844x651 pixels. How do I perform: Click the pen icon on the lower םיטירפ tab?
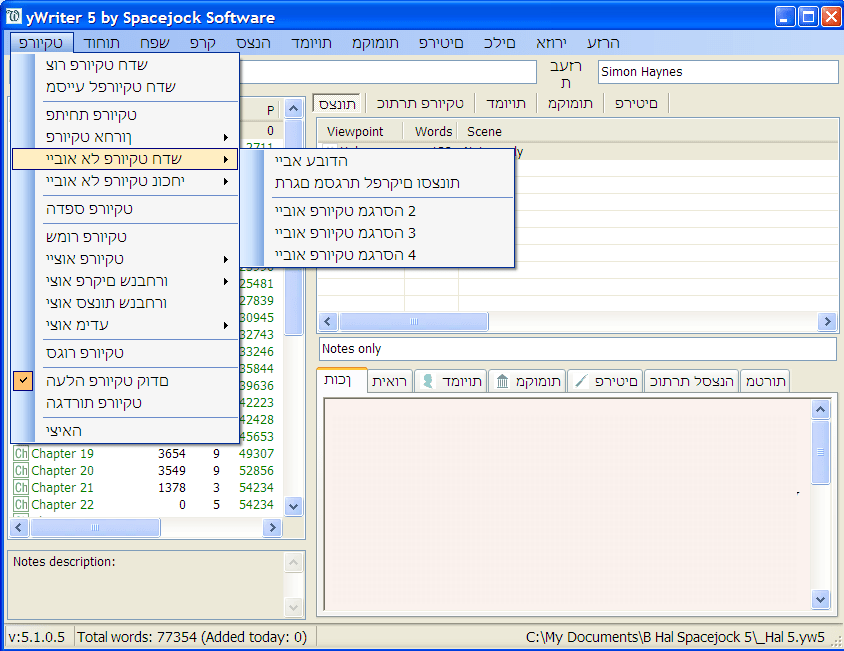coord(581,381)
